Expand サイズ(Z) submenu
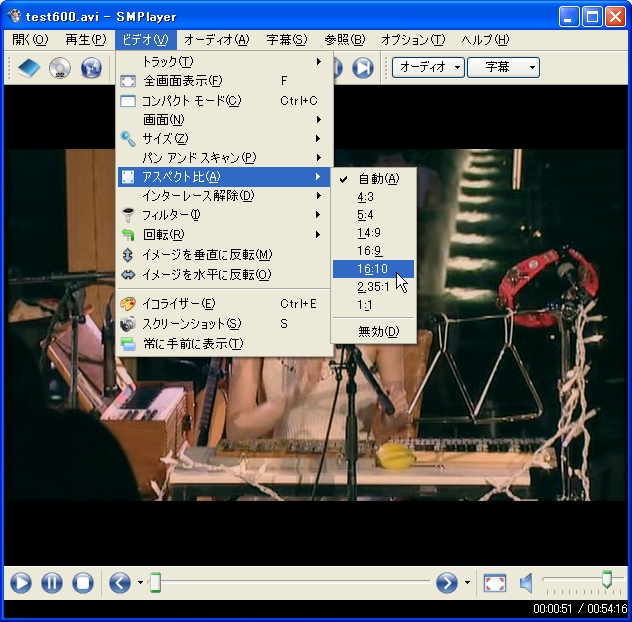Screen dimensions: 632x622 [225, 139]
